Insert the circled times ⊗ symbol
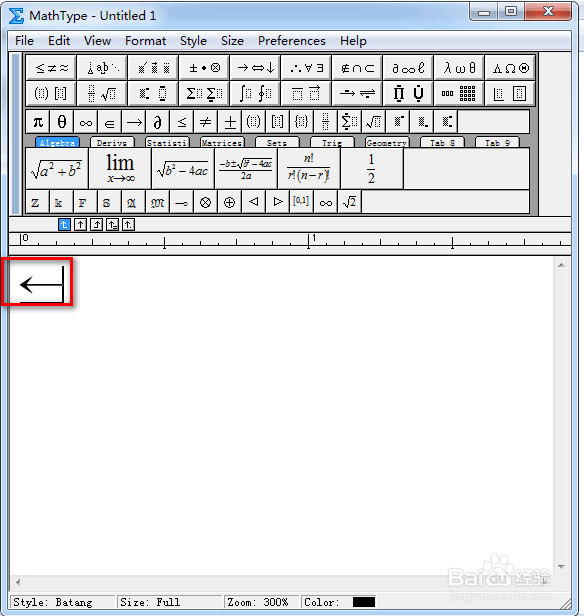Viewport: 584px width, 616px height. [x=205, y=202]
